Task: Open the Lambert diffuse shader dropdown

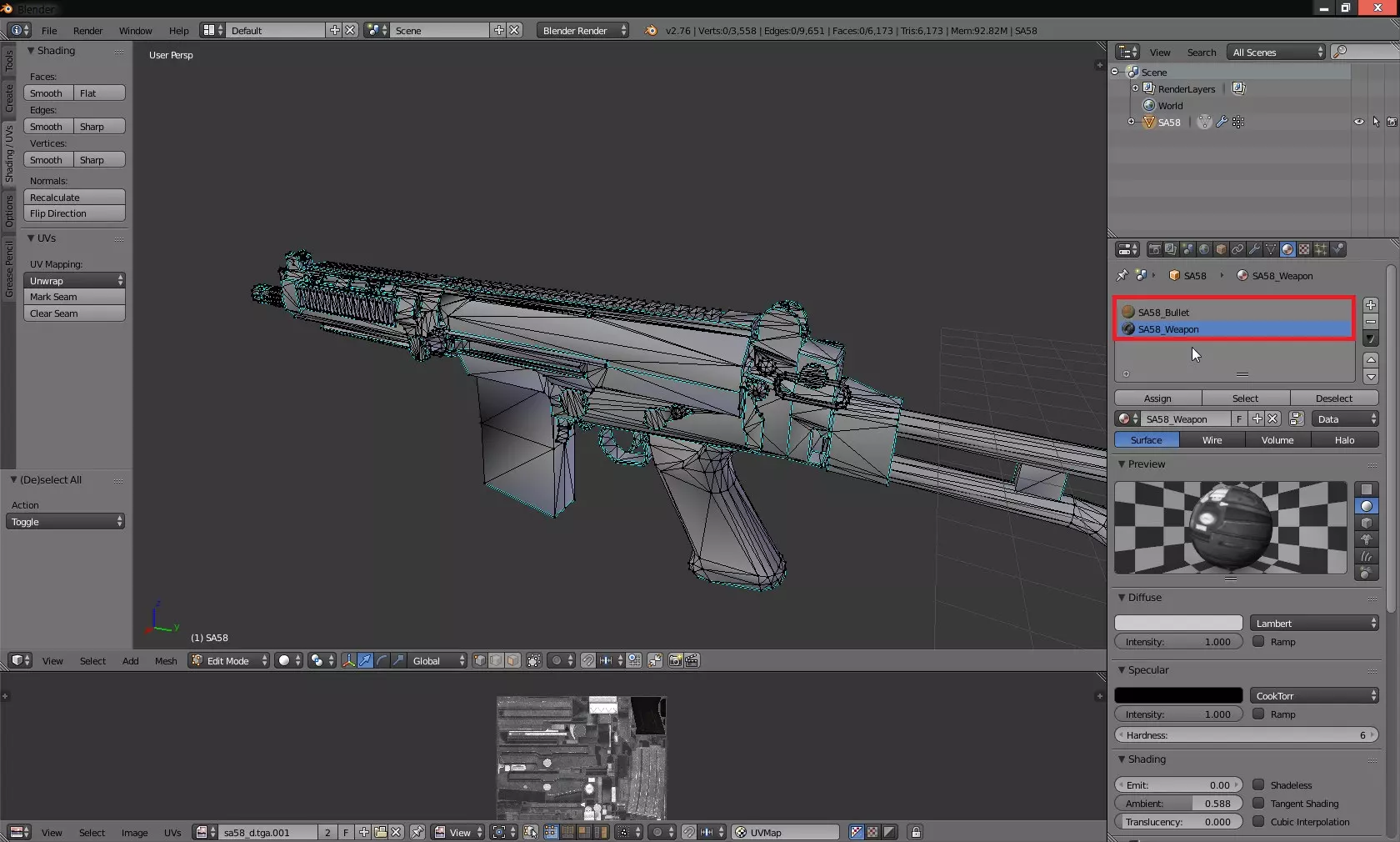Action: pyautogui.click(x=1313, y=623)
